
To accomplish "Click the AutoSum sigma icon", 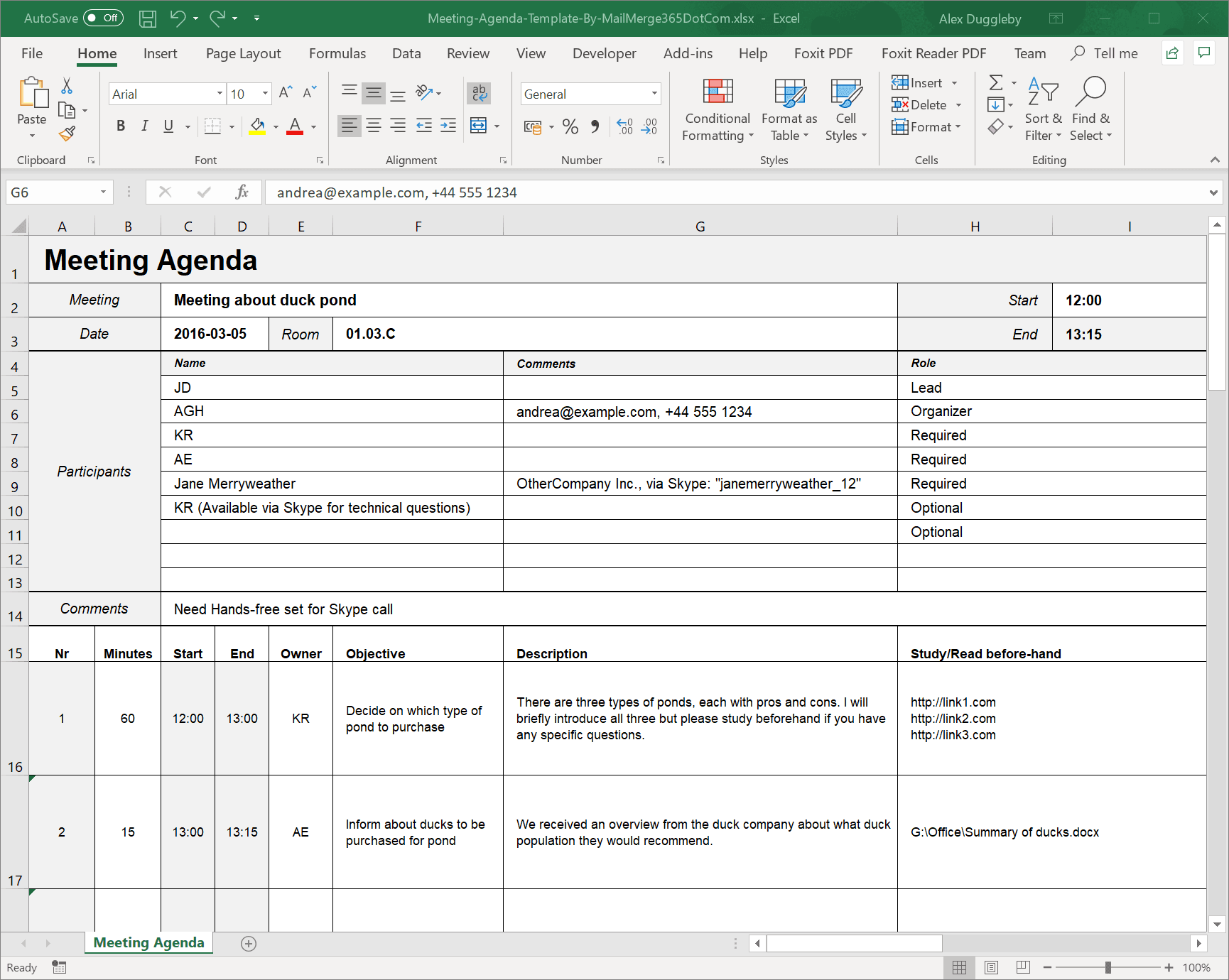I will [996, 83].
